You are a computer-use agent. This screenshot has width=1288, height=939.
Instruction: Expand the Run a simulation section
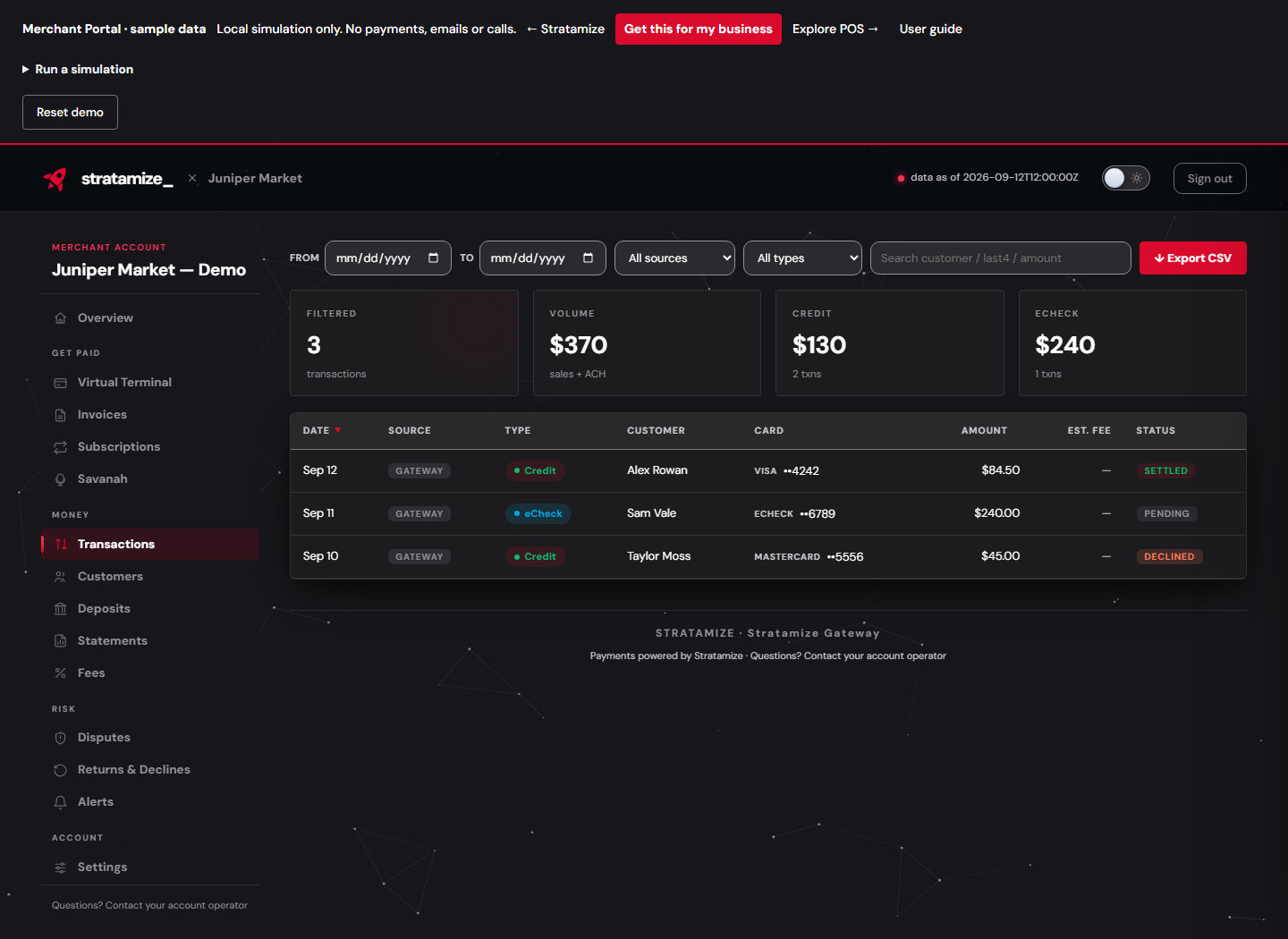(x=78, y=69)
